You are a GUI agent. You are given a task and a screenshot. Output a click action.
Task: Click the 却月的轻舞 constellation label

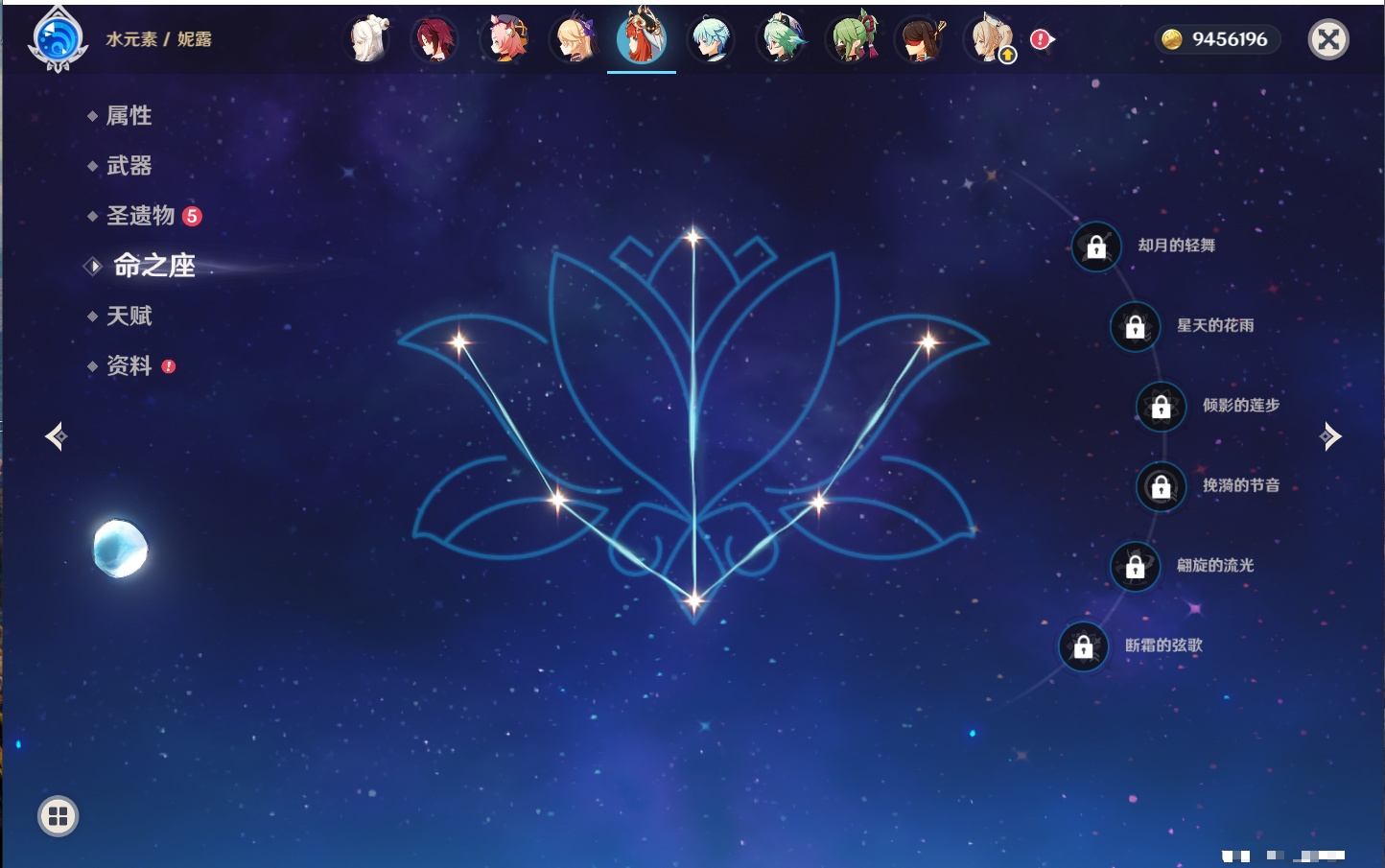1177,246
